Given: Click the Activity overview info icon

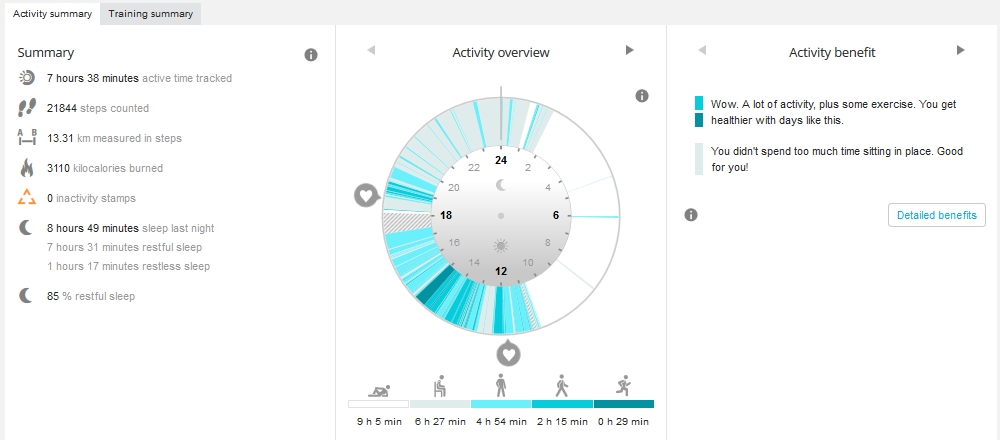Looking at the screenshot, I should click(642, 96).
